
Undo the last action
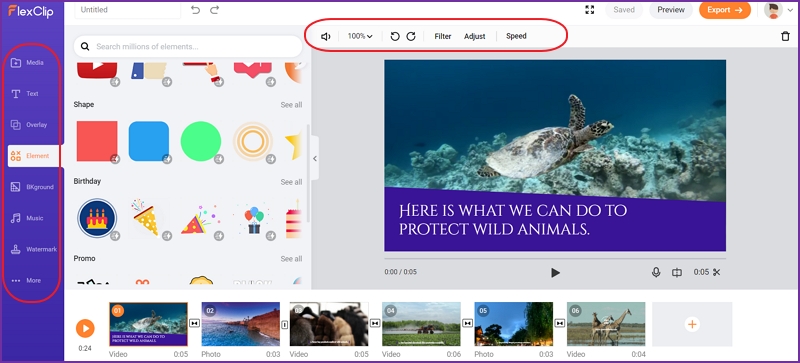pyautogui.click(x=195, y=10)
